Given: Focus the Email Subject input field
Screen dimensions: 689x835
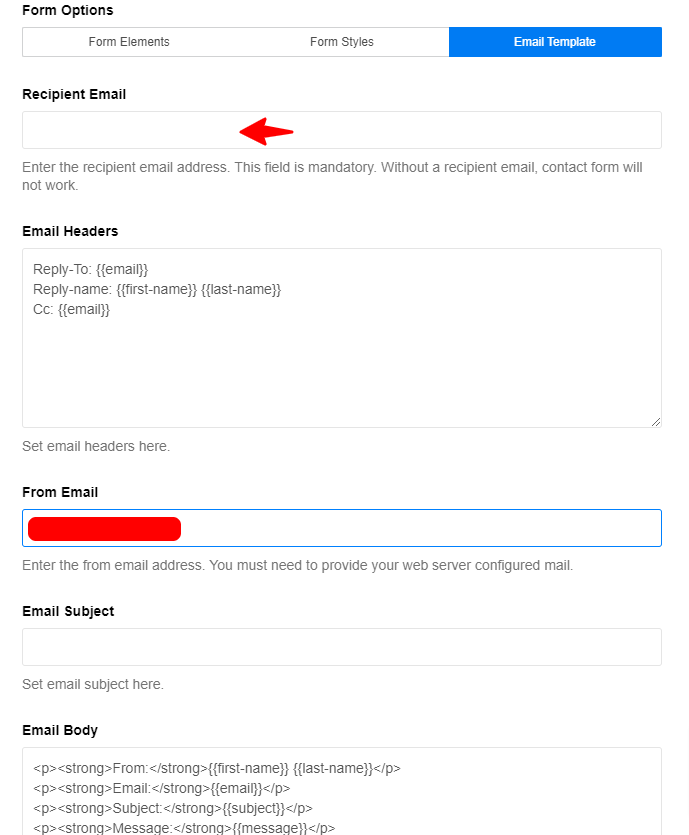Looking at the screenshot, I should click(342, 647).
